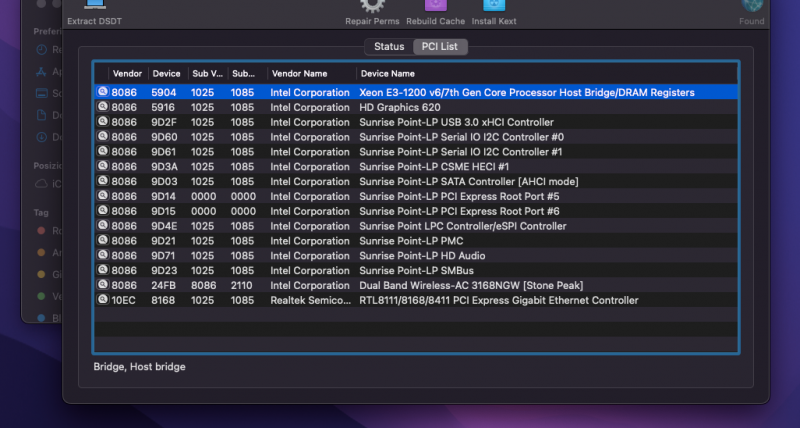This screenshot has height=428, width=800.
Task: Select the PCI List tab
Action: pos(439,46)
